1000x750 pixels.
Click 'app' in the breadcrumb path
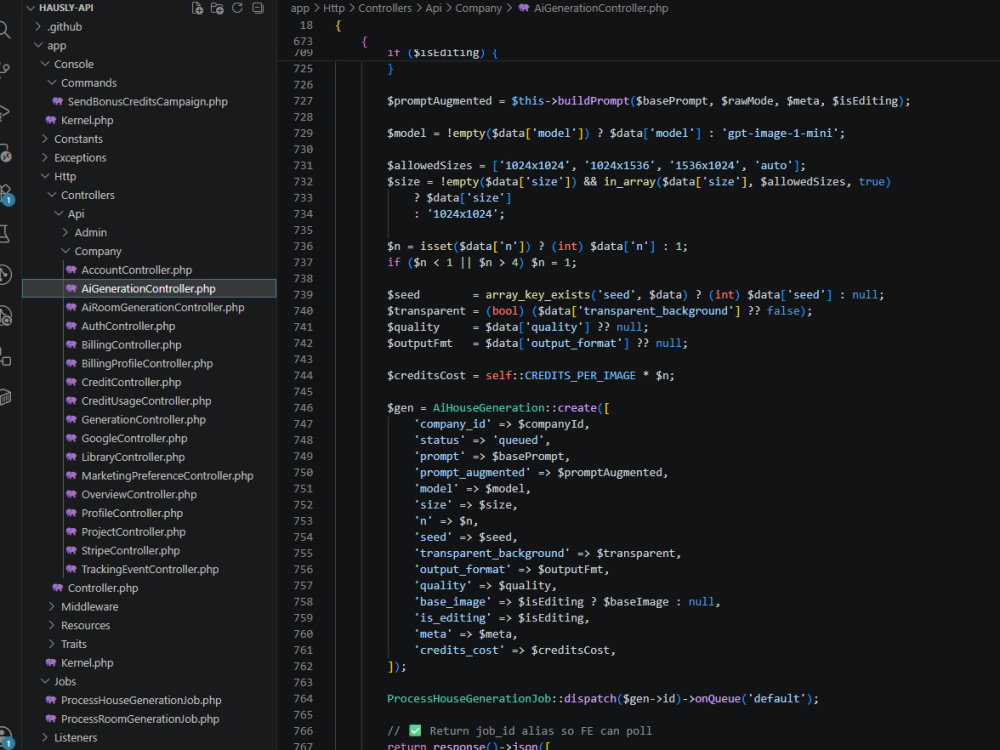pos(300,8)
